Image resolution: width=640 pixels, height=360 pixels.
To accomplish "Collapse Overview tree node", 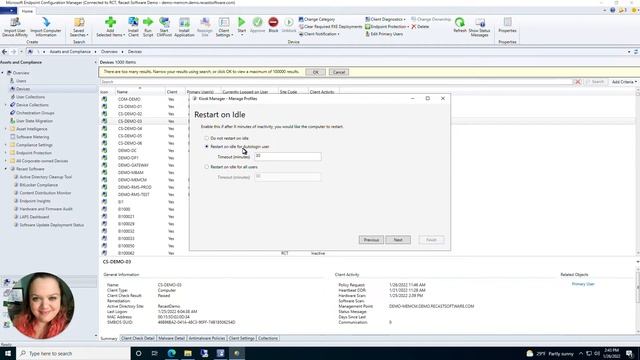I will click(x=3, y=73).
